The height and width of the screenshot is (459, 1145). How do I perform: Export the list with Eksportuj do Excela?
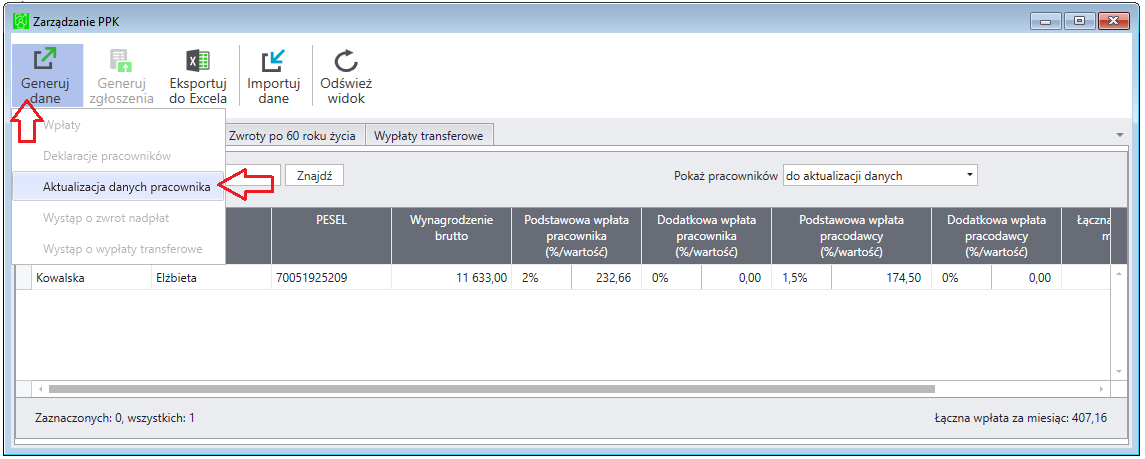coord(198,76)
